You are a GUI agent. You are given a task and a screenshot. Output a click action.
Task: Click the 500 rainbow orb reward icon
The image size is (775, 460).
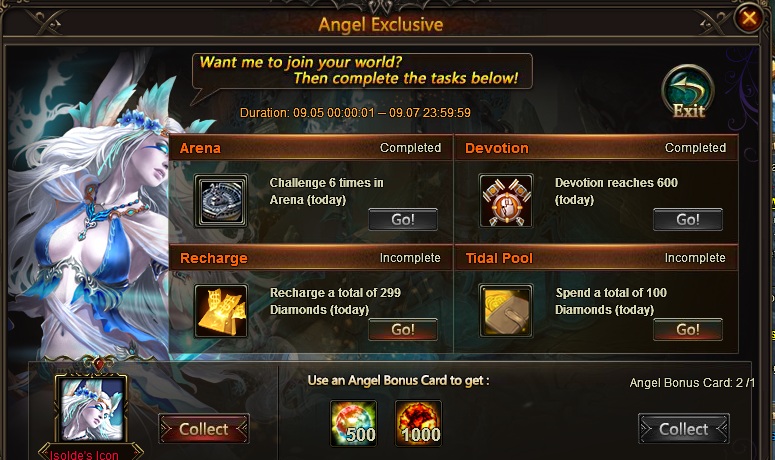tap(353, 423)
